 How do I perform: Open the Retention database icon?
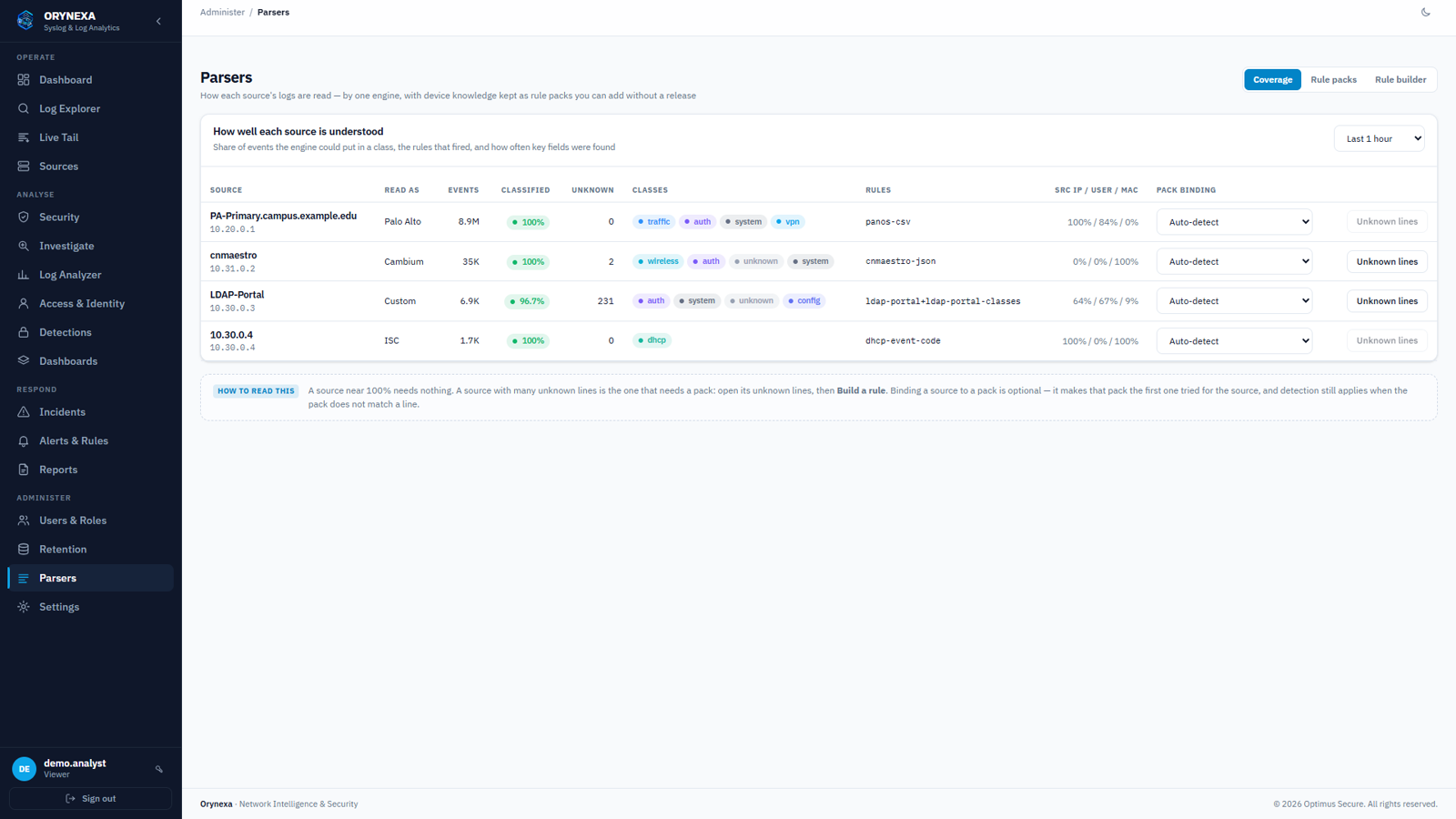coord(24,550)
